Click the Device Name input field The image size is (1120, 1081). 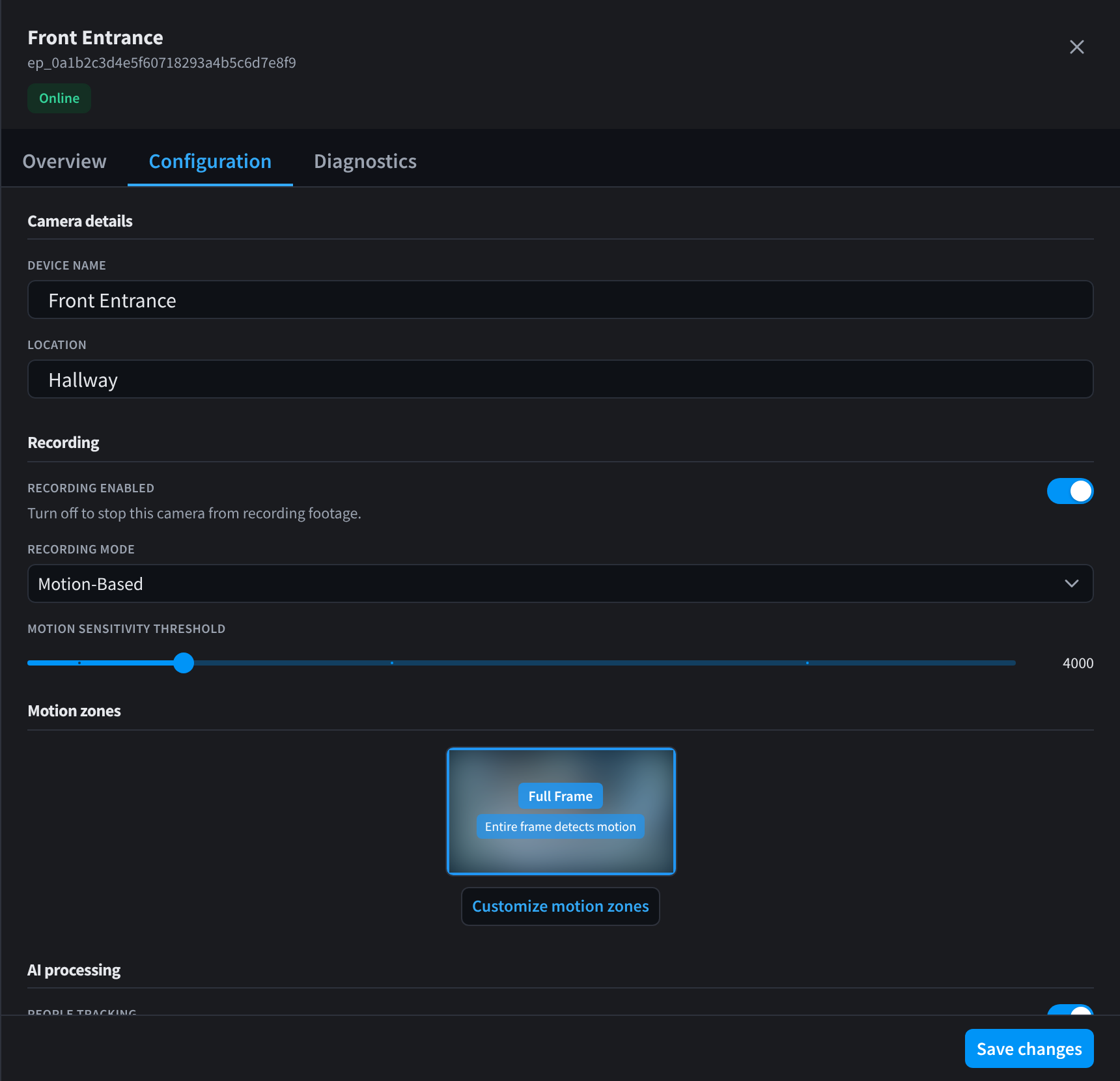point(560,300)
